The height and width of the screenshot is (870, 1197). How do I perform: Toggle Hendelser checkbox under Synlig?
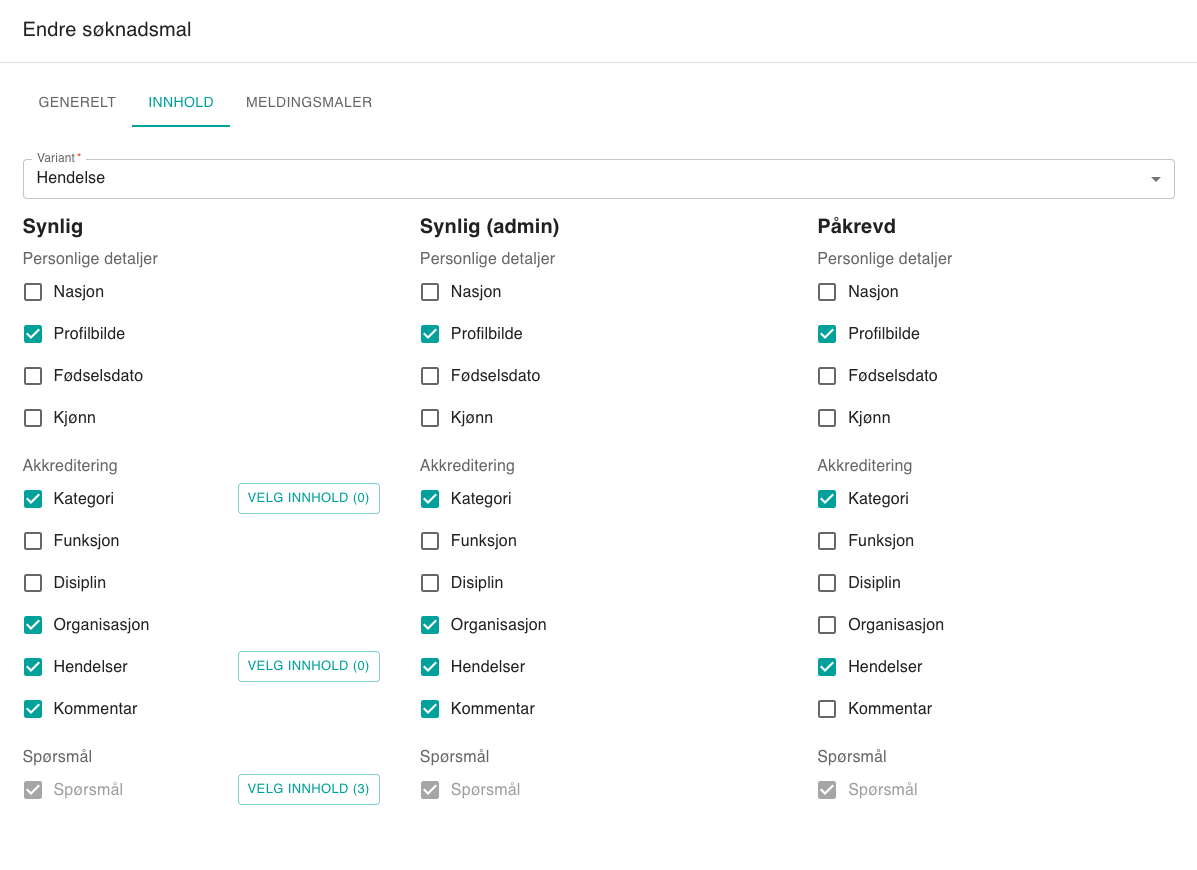(x=33, y=667)
